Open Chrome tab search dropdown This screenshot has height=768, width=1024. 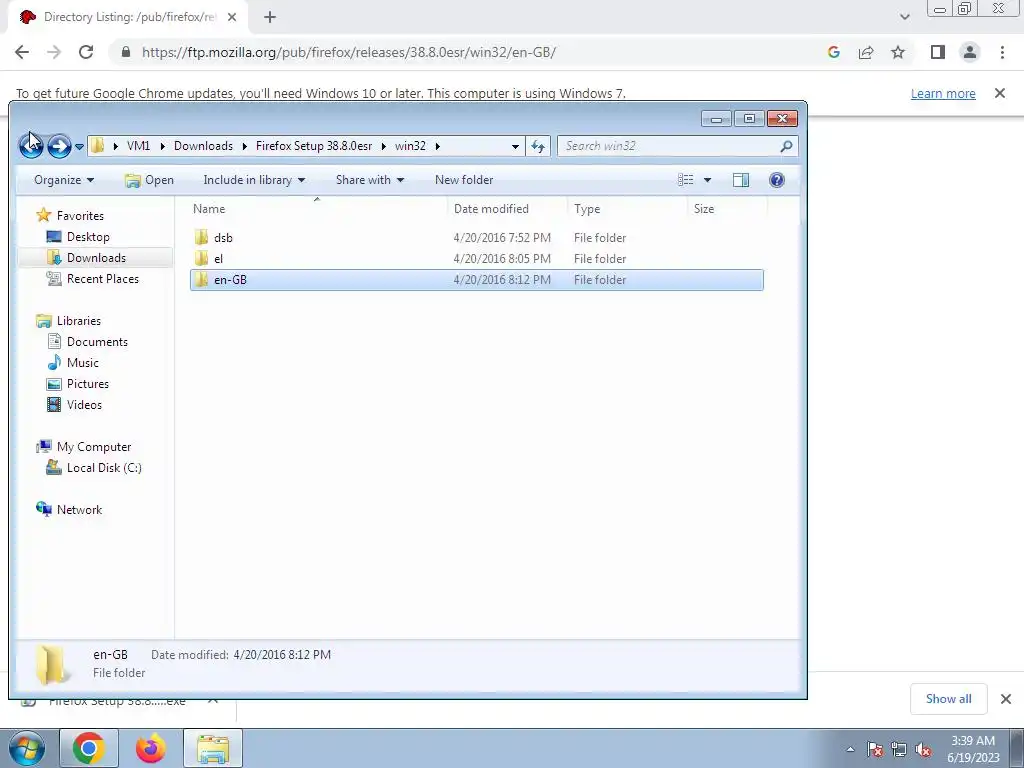click(904, 17)
